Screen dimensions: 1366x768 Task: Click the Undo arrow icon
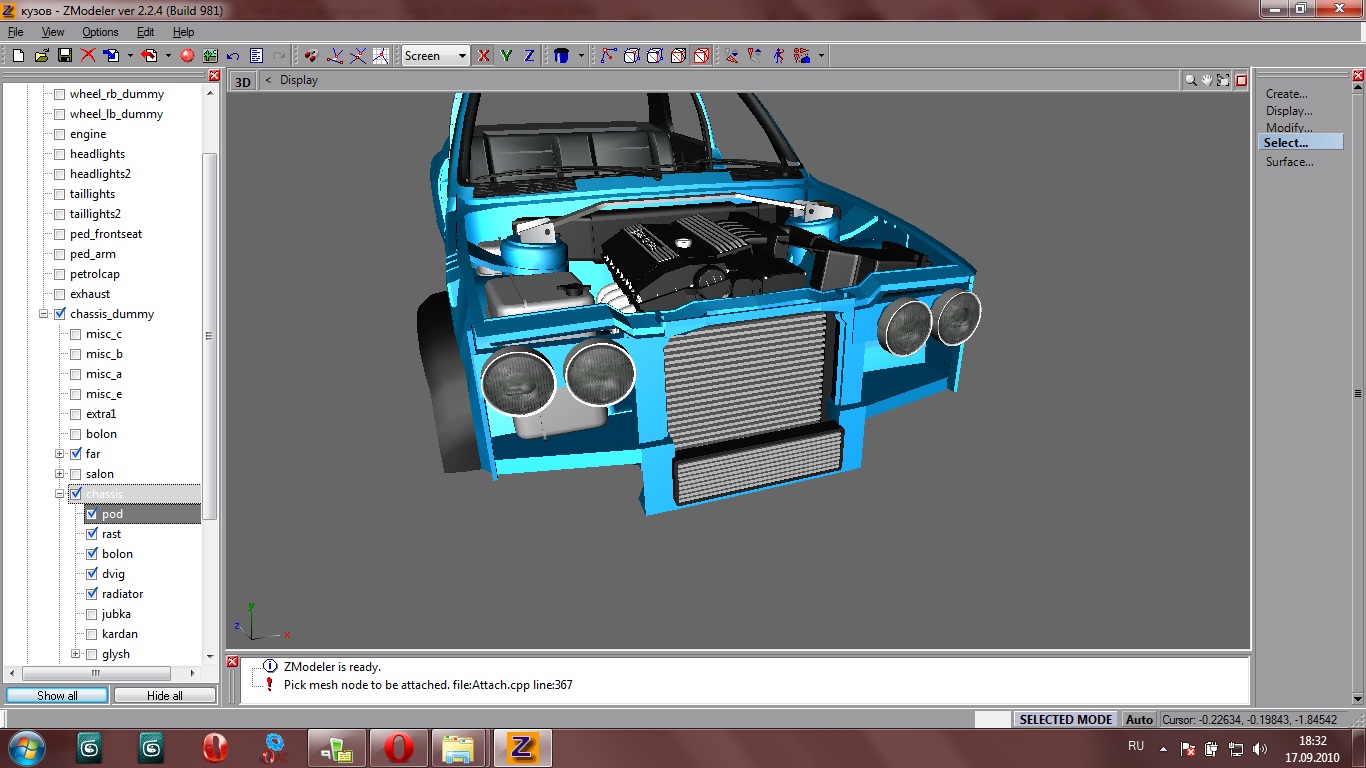pos(233,56)
